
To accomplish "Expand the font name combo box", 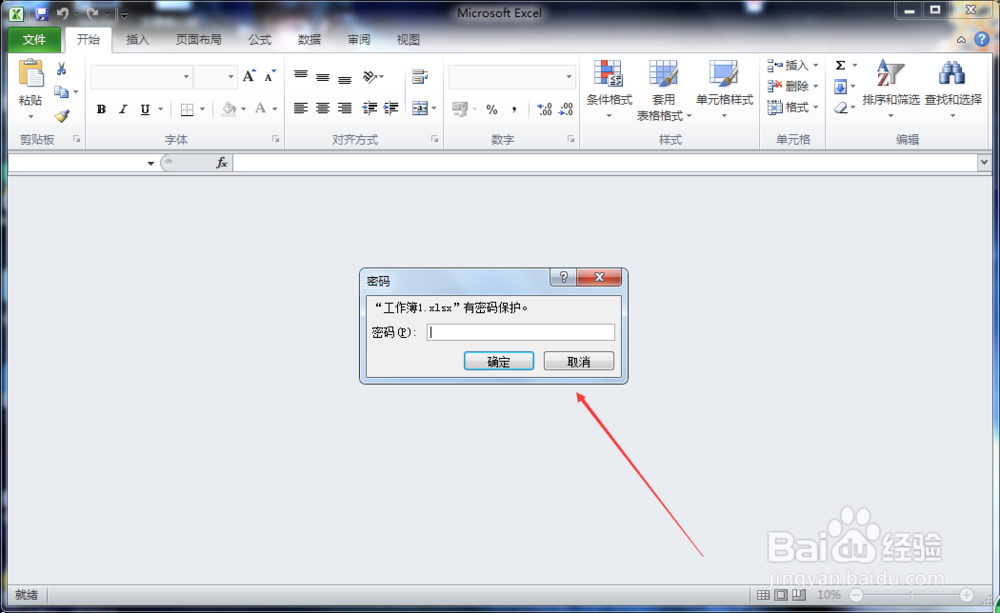I will click(186, 77).
